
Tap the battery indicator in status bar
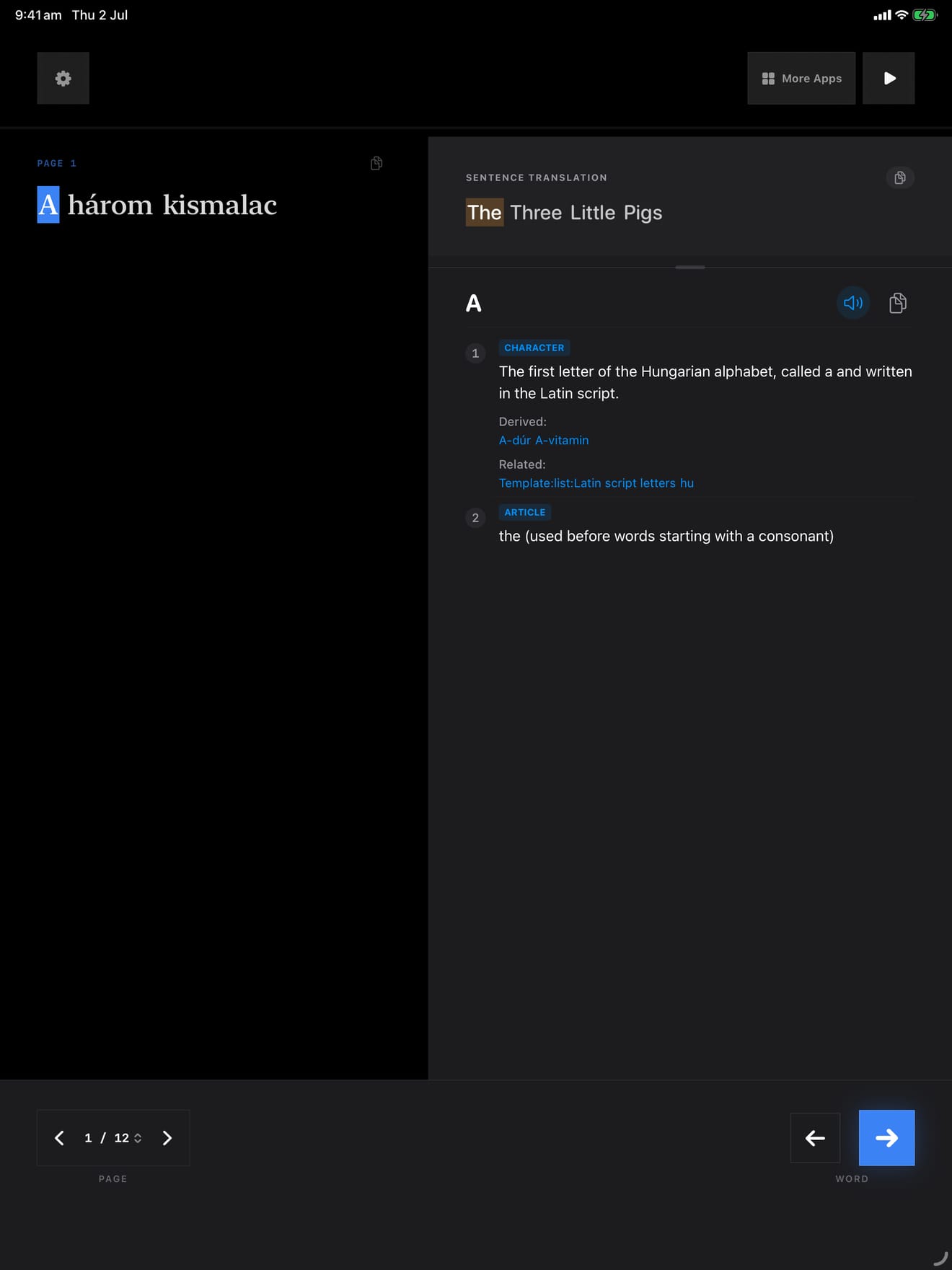click(x=925, y=15)
